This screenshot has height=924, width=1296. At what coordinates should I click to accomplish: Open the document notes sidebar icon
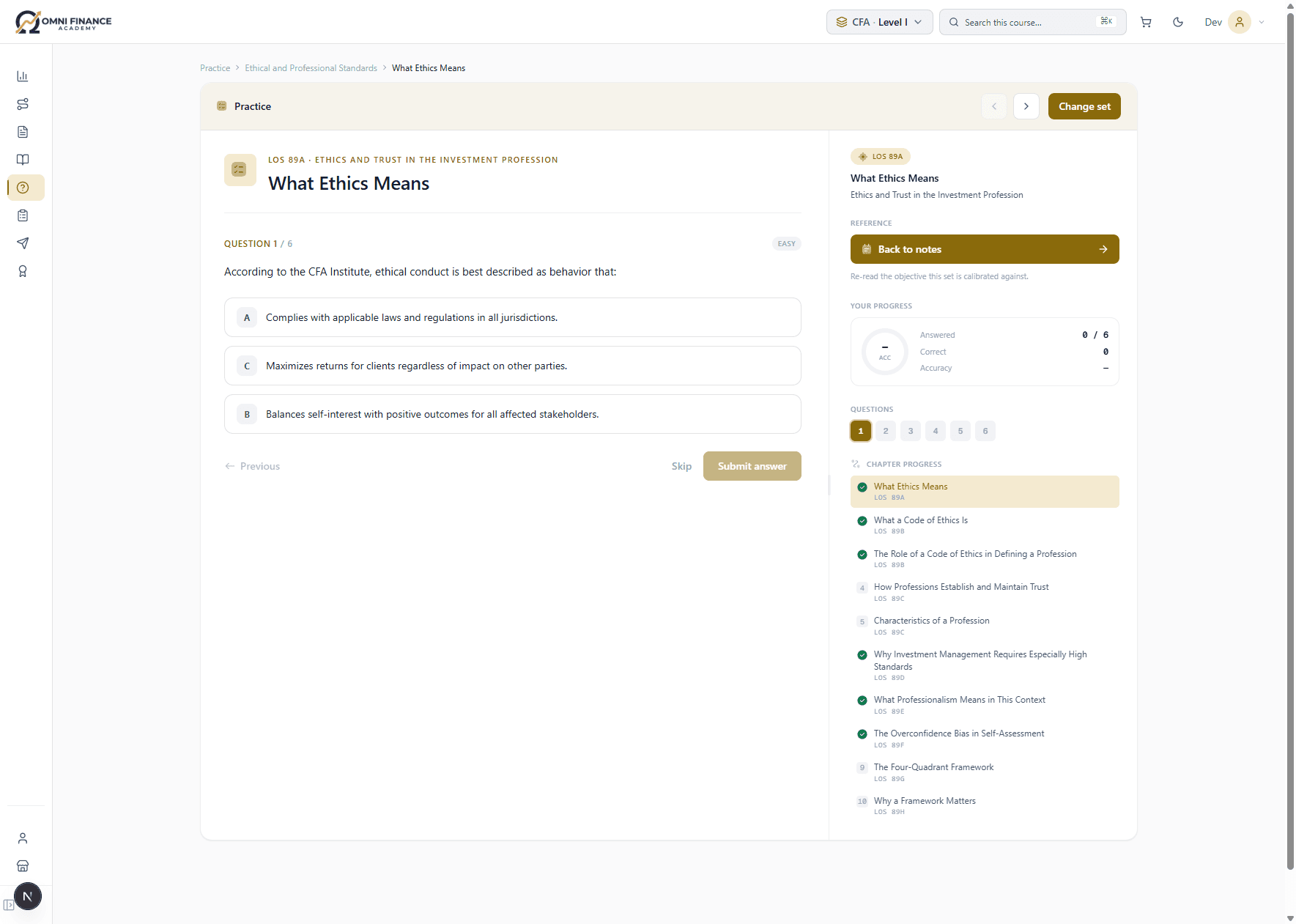click(x=23, y=132)
